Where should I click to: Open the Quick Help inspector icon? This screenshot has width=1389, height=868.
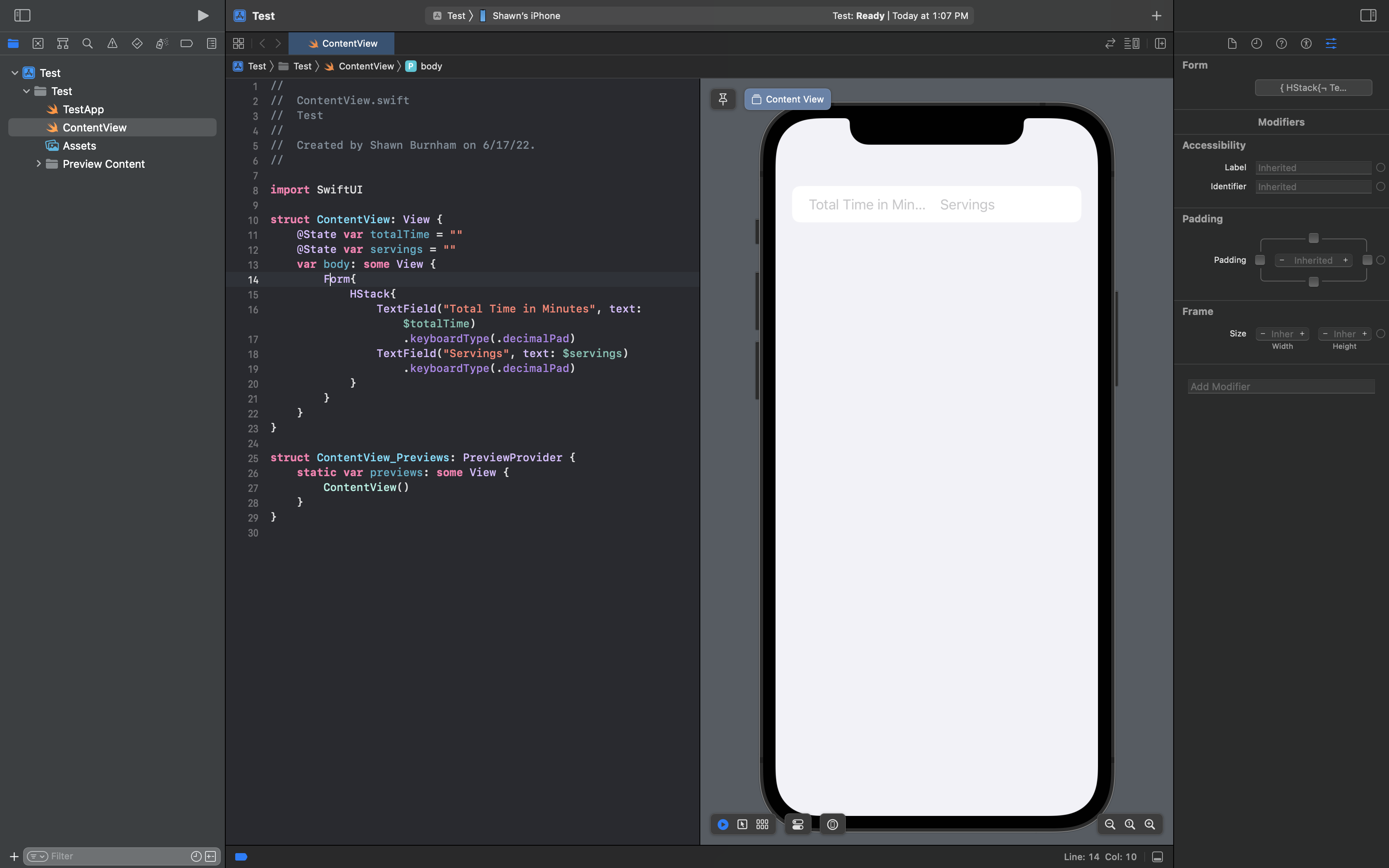[1281, 44]
